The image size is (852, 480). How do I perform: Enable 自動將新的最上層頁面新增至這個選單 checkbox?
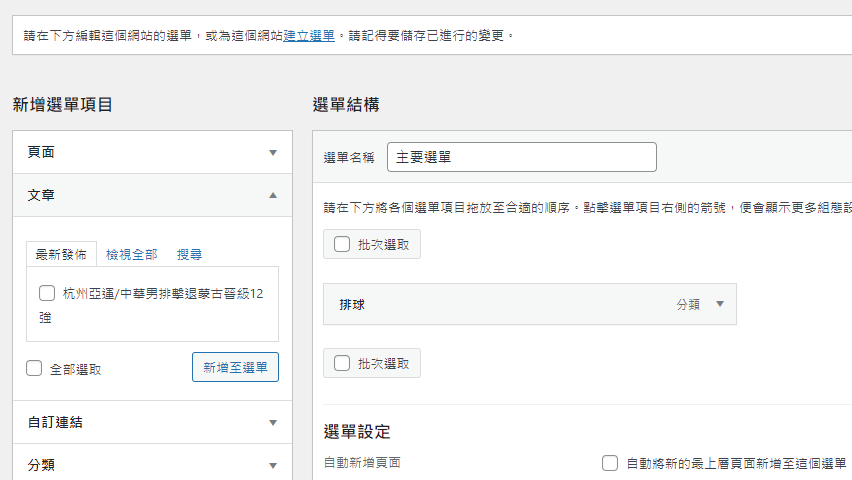click(x=610, y=463)
